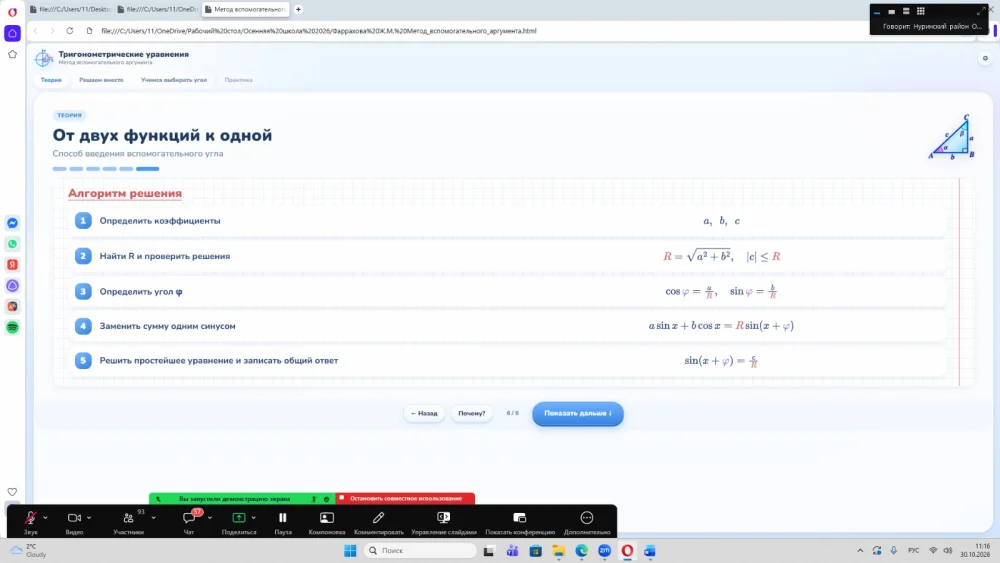The height and width of the screenshot is (563, 1000).
Task: Open the Практика tab
Action: [239, 80]
